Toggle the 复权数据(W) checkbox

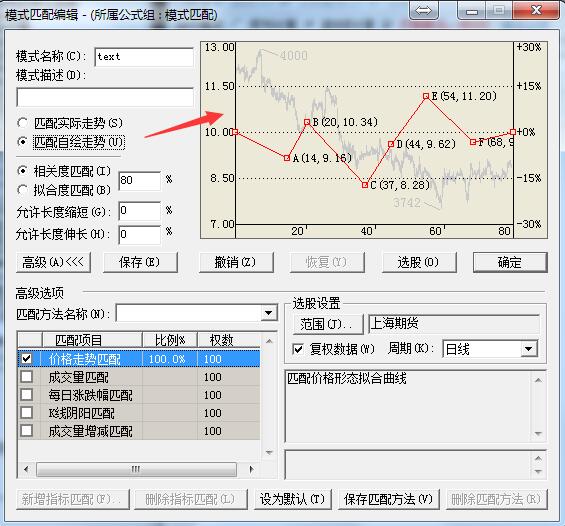coord(298,349)
